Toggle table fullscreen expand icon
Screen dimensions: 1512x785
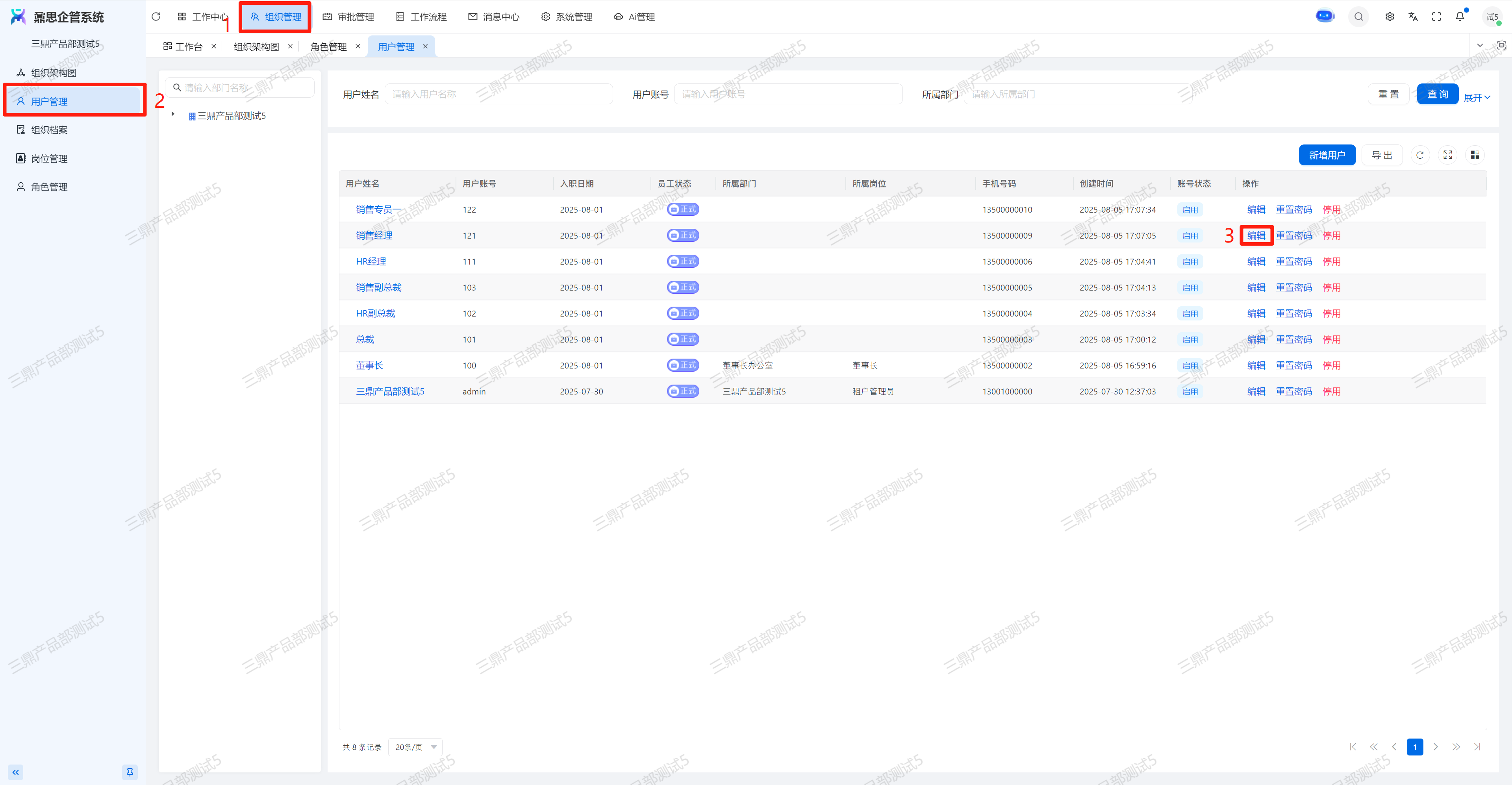(1448, 155)
